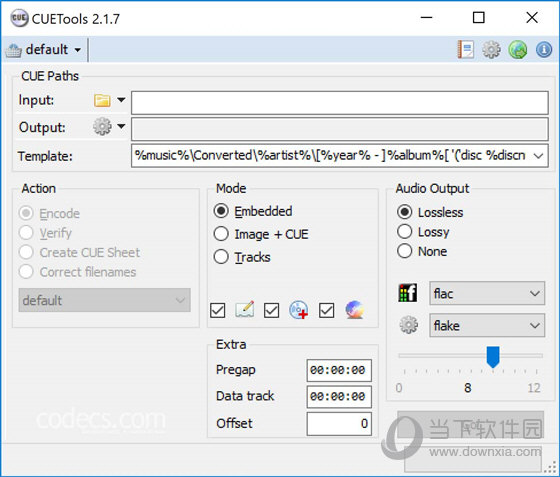Open the Action default script dropdown
Viewport: 560px width, 477px height.
(x=104, y=300)
